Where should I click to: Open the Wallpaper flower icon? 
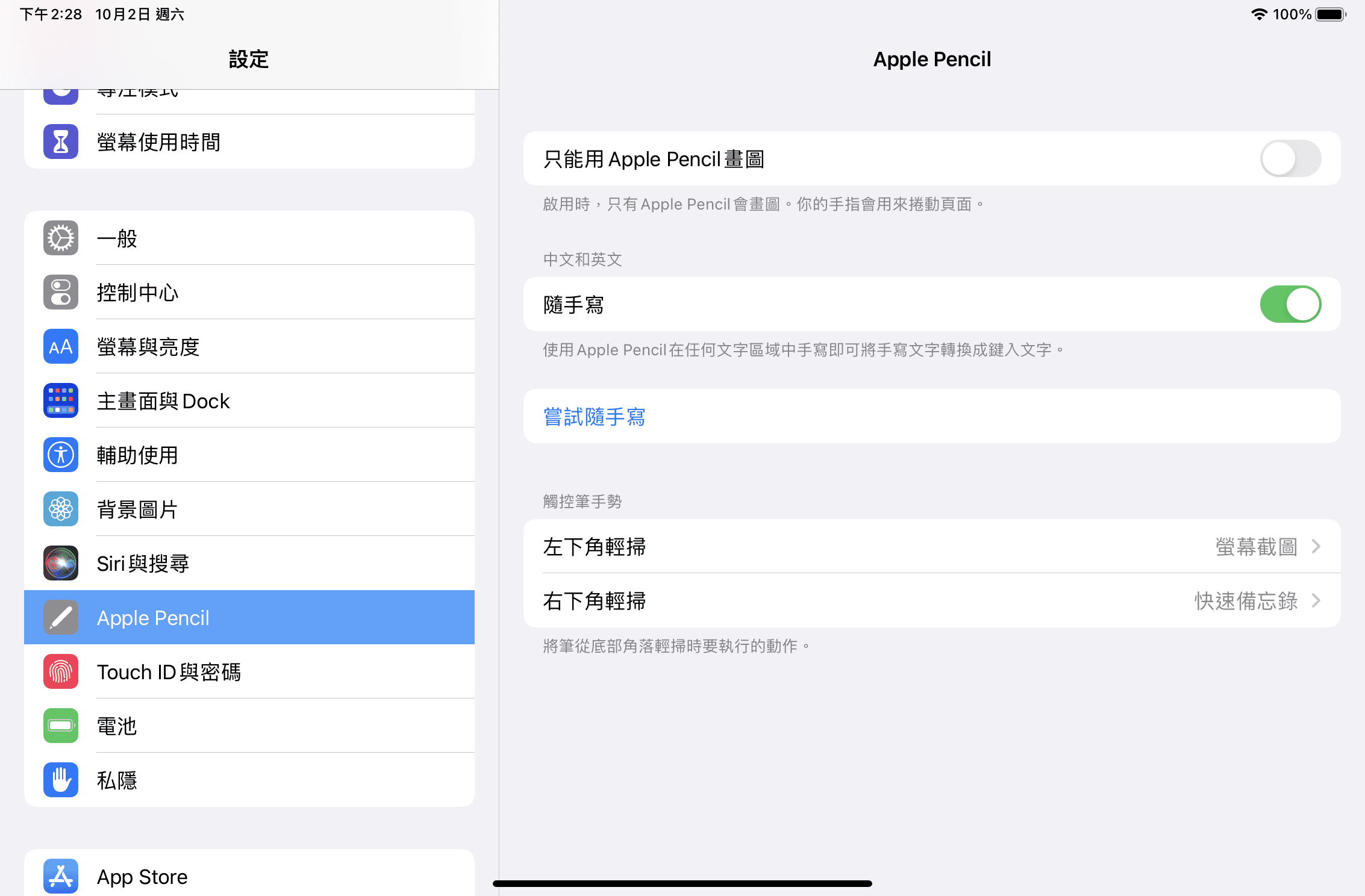click(x=61, y=509)
